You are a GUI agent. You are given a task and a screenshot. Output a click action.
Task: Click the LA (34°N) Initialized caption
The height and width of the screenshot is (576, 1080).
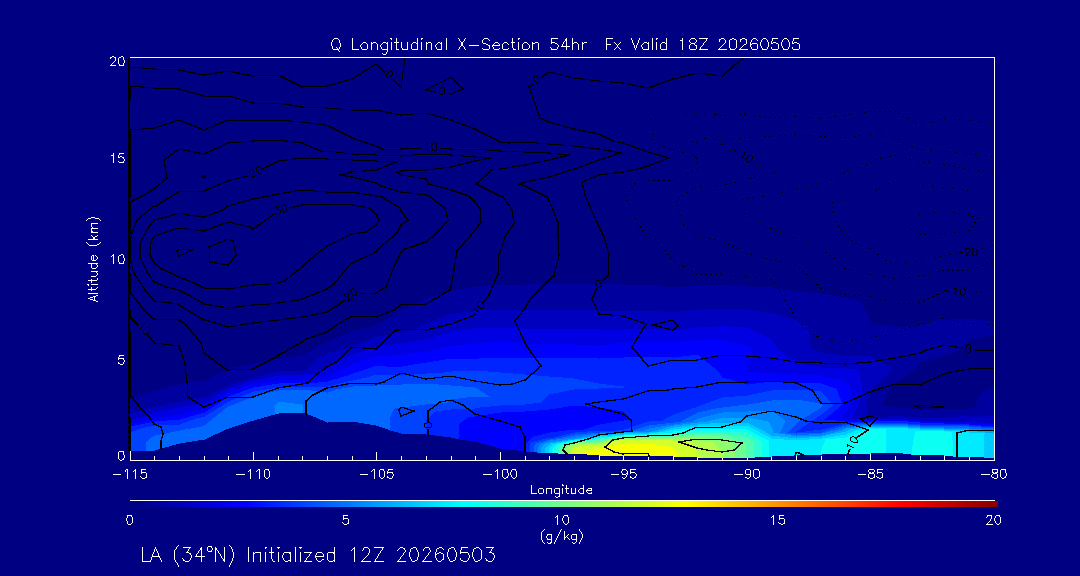pyautogui.click(x=315, y=555)
